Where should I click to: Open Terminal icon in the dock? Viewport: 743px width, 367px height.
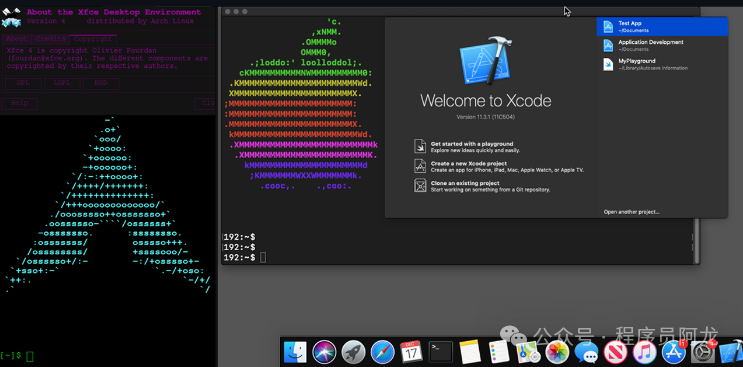click(441, 352)
